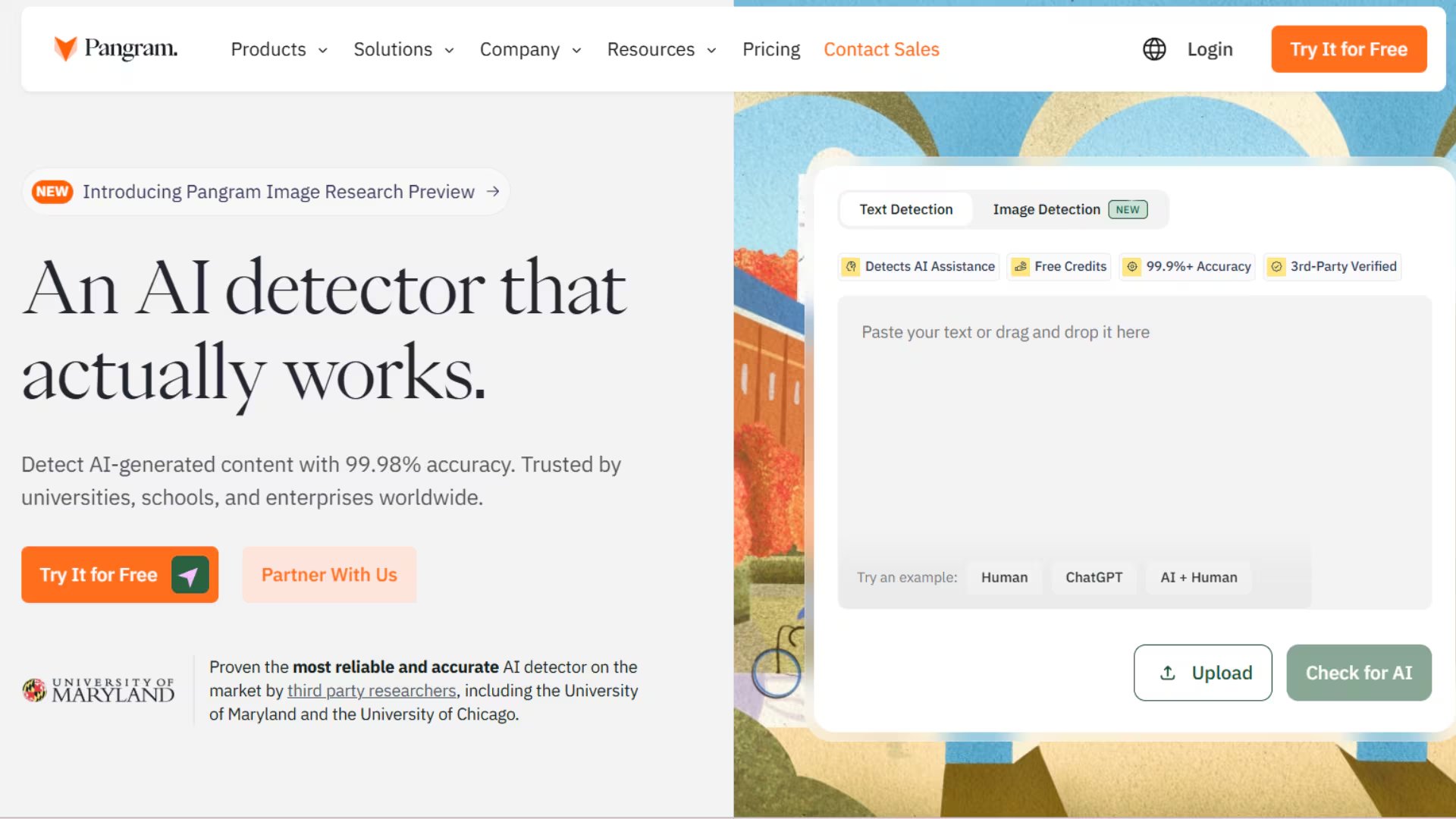Click the Detects AI Assistance brain icon
1456x819 pixels.
[851, 266]
